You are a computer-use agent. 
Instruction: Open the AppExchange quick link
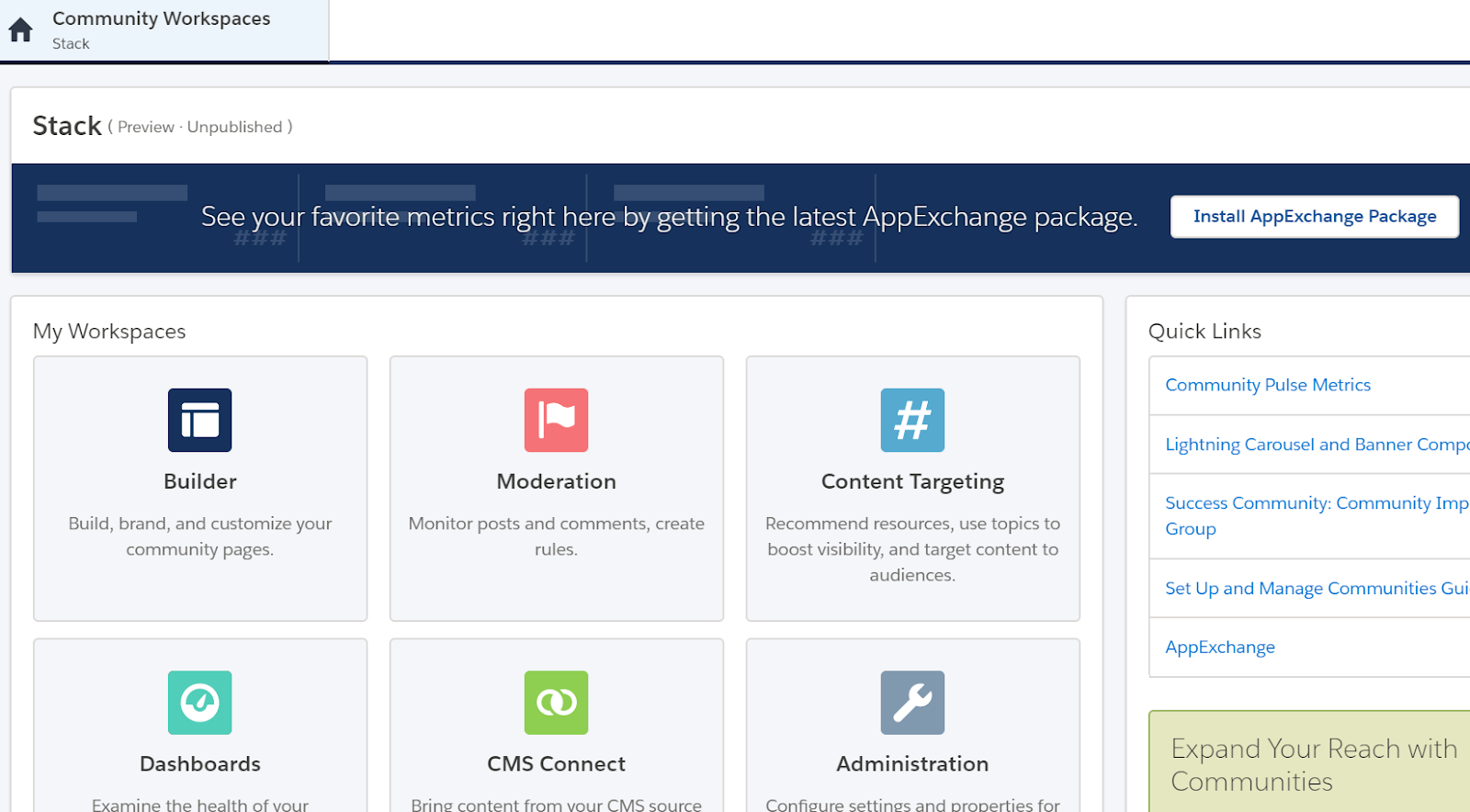(1220, 647)
